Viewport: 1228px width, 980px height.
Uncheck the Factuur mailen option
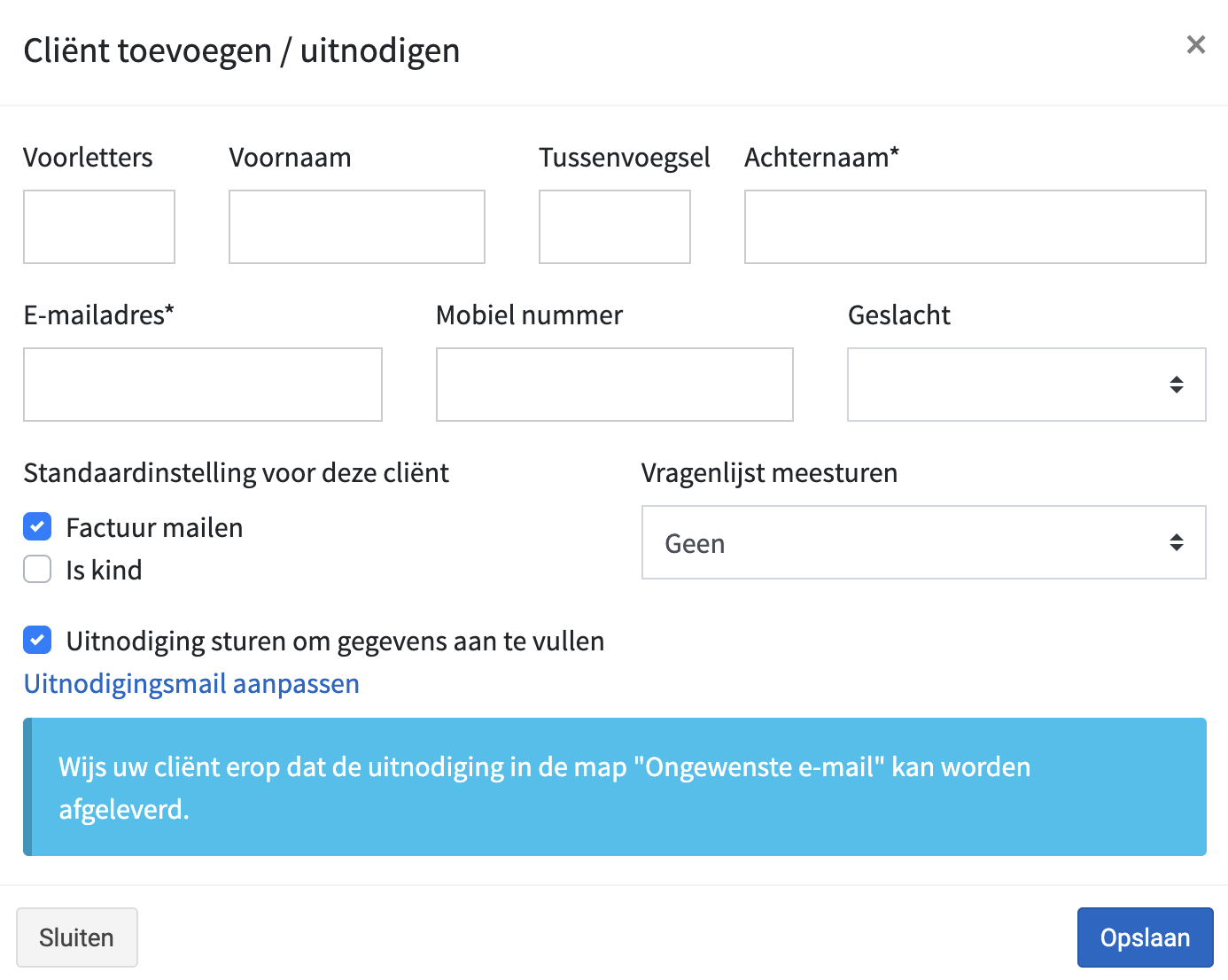pos(37,526)
